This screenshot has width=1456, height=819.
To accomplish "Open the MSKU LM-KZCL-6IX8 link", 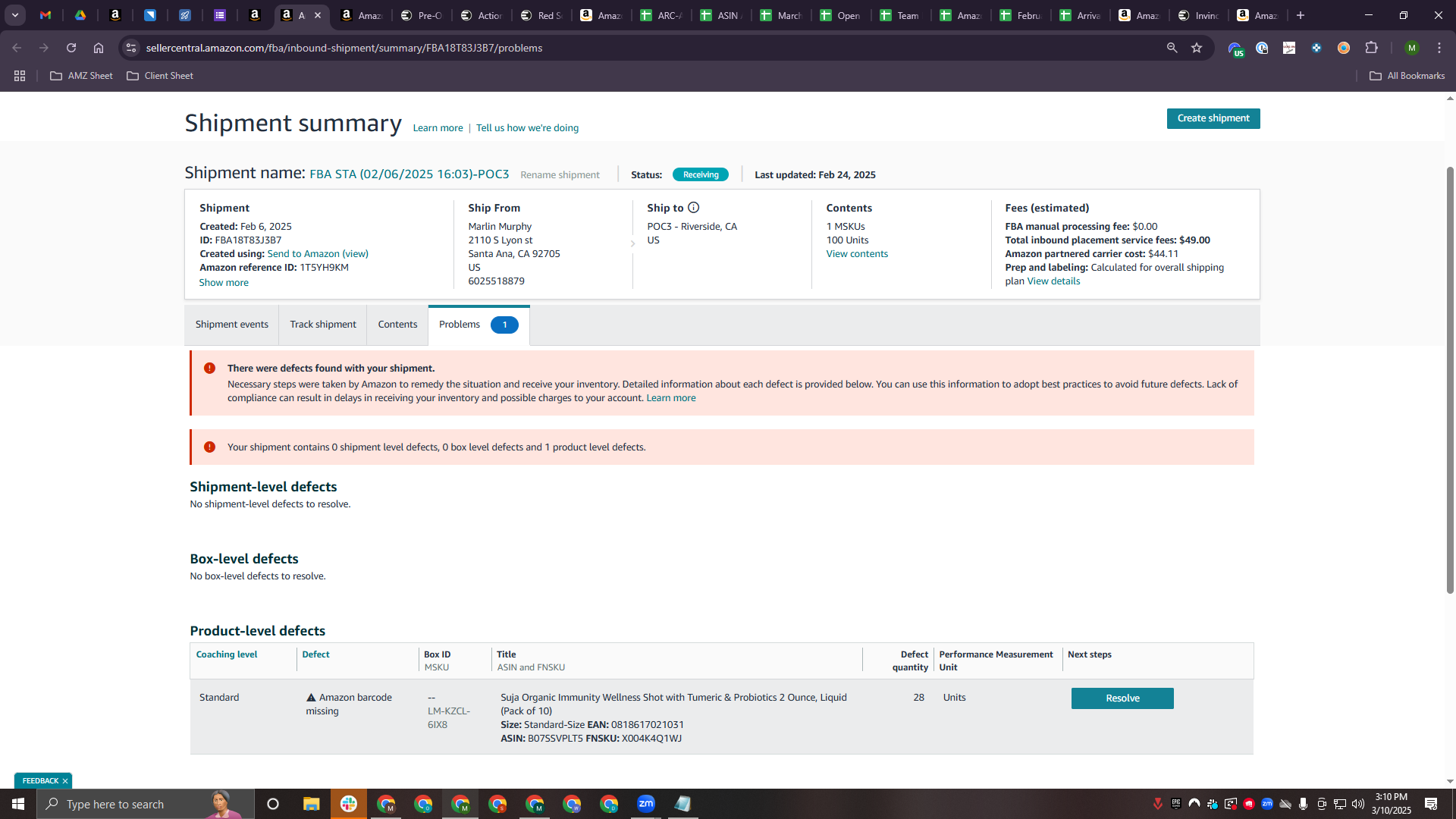I will 448,717.
